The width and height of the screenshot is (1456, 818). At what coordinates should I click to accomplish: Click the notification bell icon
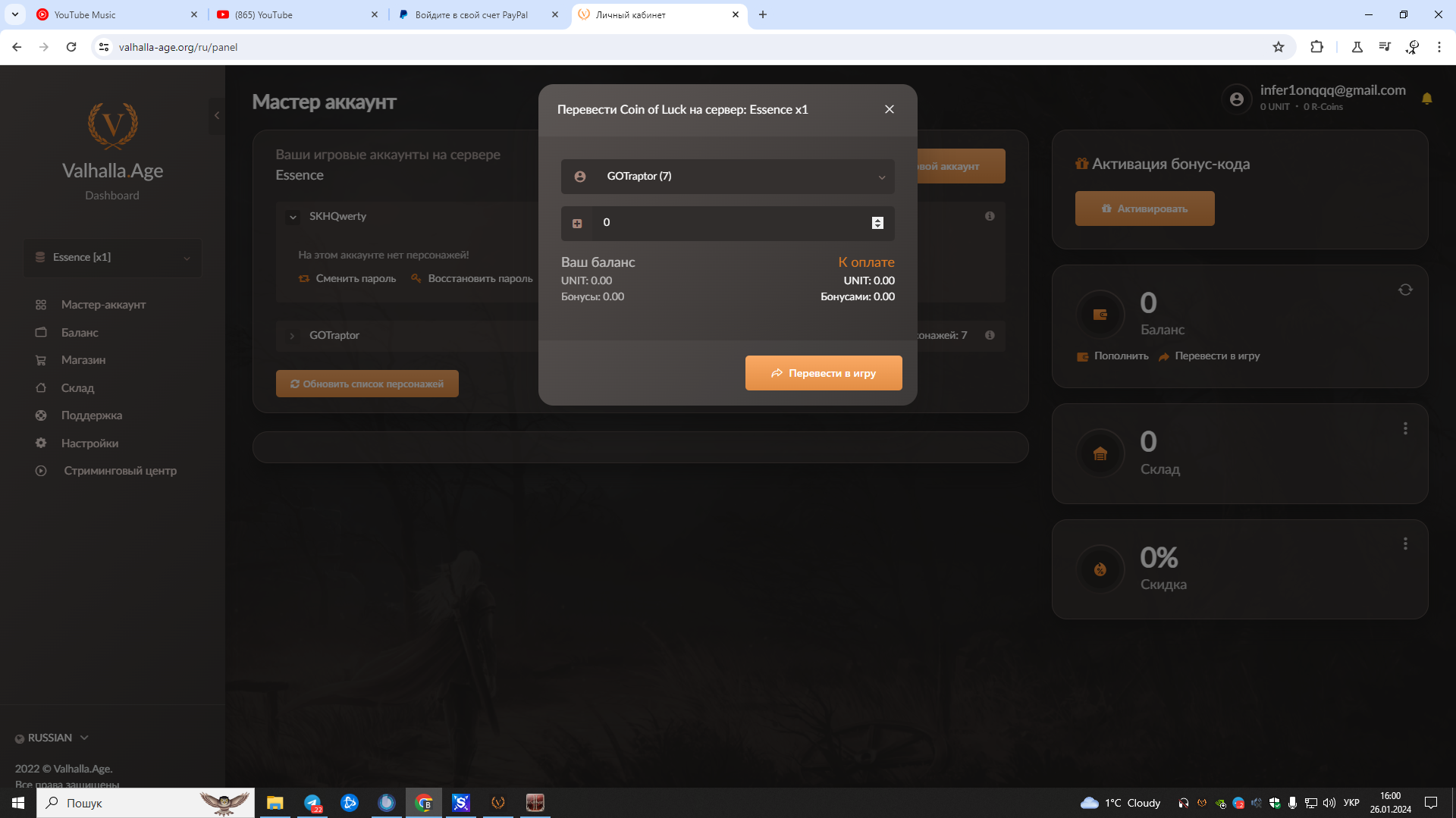tap(1426, 99)
